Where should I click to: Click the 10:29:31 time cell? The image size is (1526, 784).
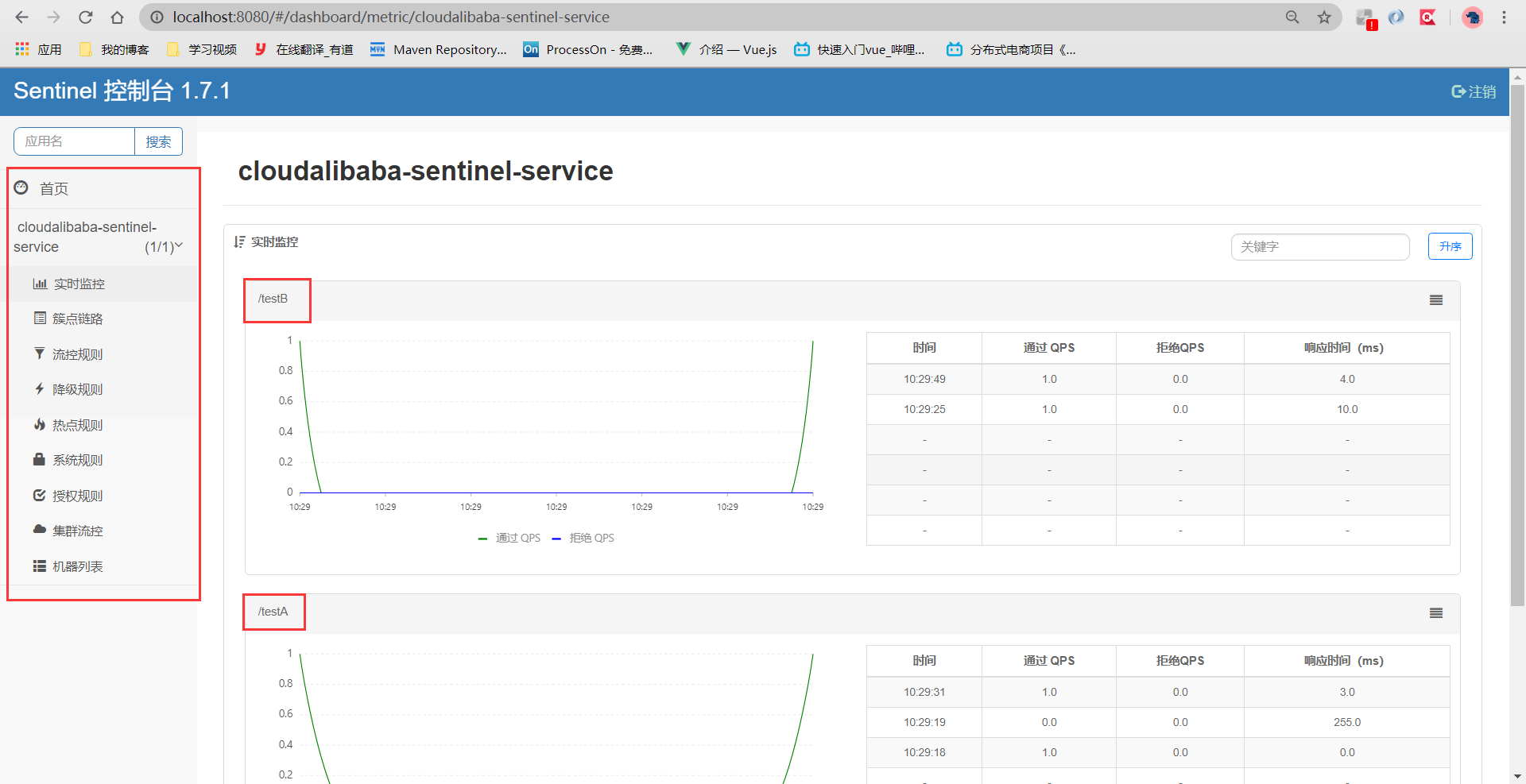pyautogui.click(x=924, y=692)
